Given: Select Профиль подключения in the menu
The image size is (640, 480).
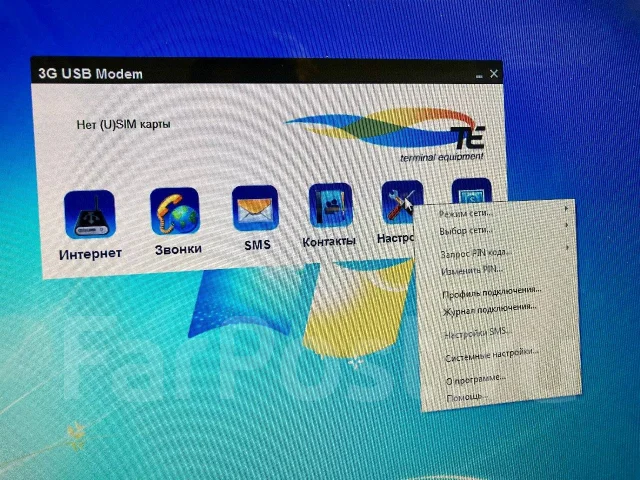Looking at the screenshot, I should (496, 292).
